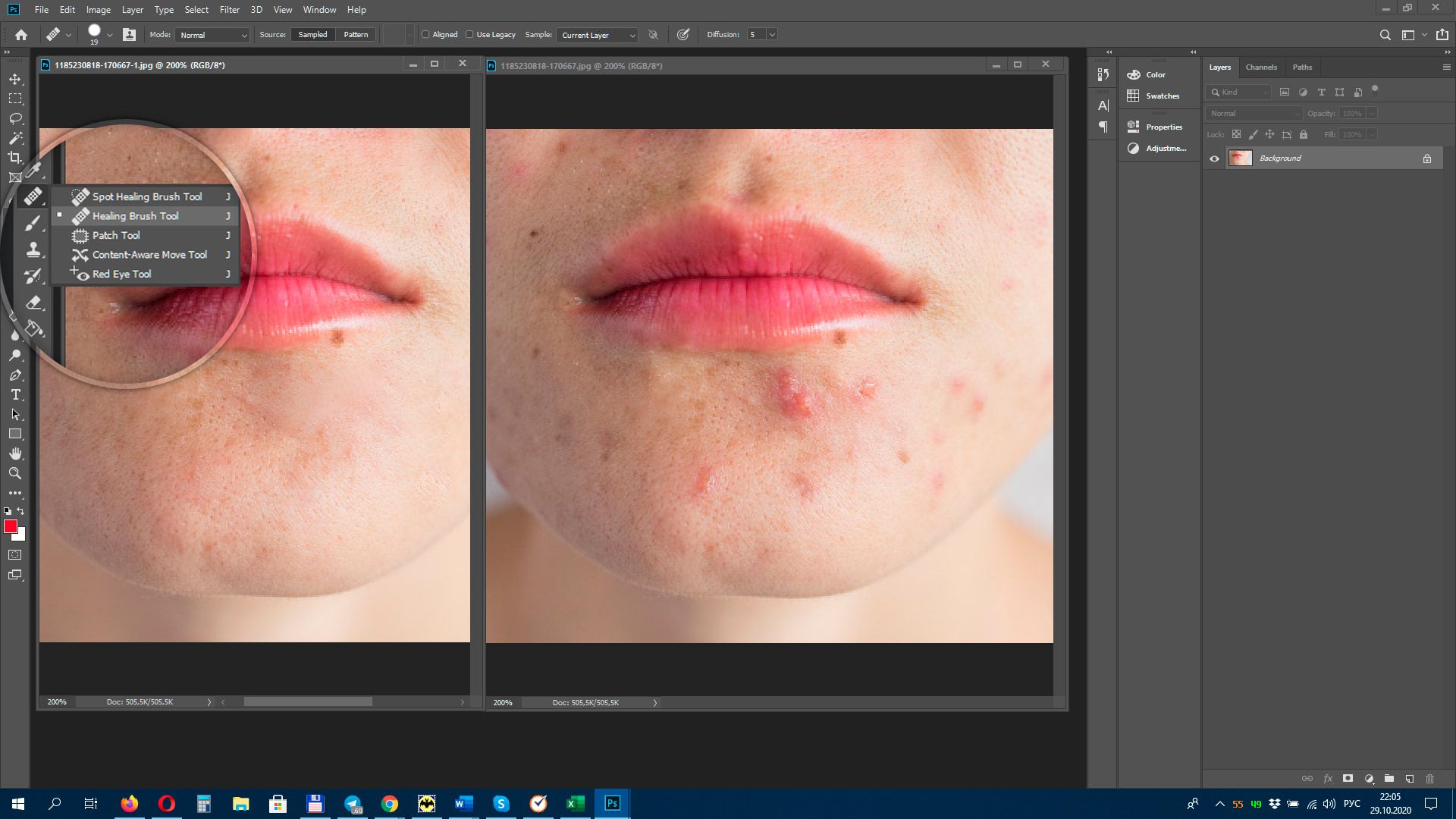Click the Photoshop taskbar icon
This screenshot has width=1456, height=819.
[612, 803]
